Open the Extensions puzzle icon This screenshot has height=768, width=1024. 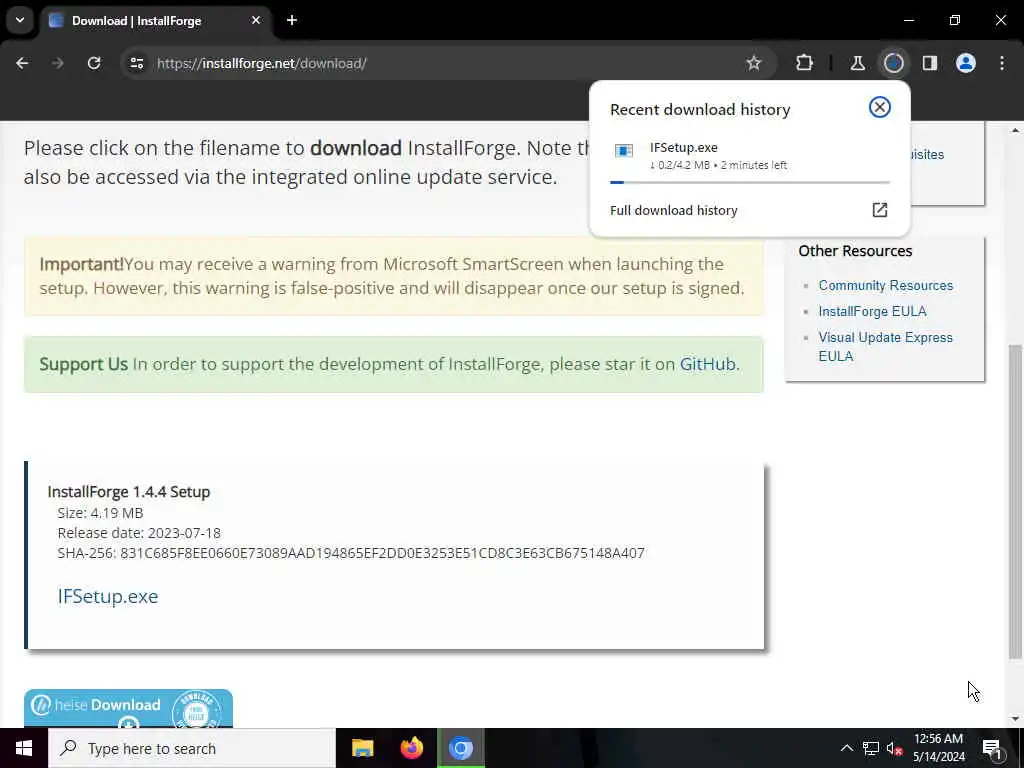[805, 63]
